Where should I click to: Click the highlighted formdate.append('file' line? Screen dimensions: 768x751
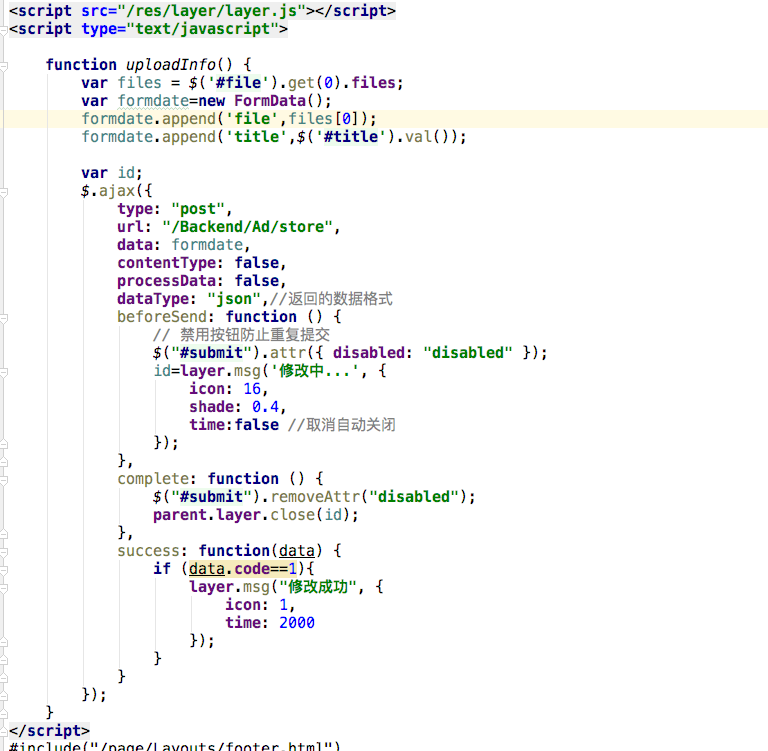384,119
